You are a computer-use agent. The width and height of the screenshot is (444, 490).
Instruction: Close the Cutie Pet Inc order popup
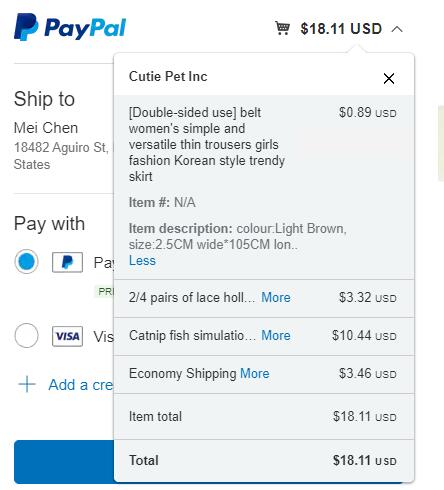point(389,79)
